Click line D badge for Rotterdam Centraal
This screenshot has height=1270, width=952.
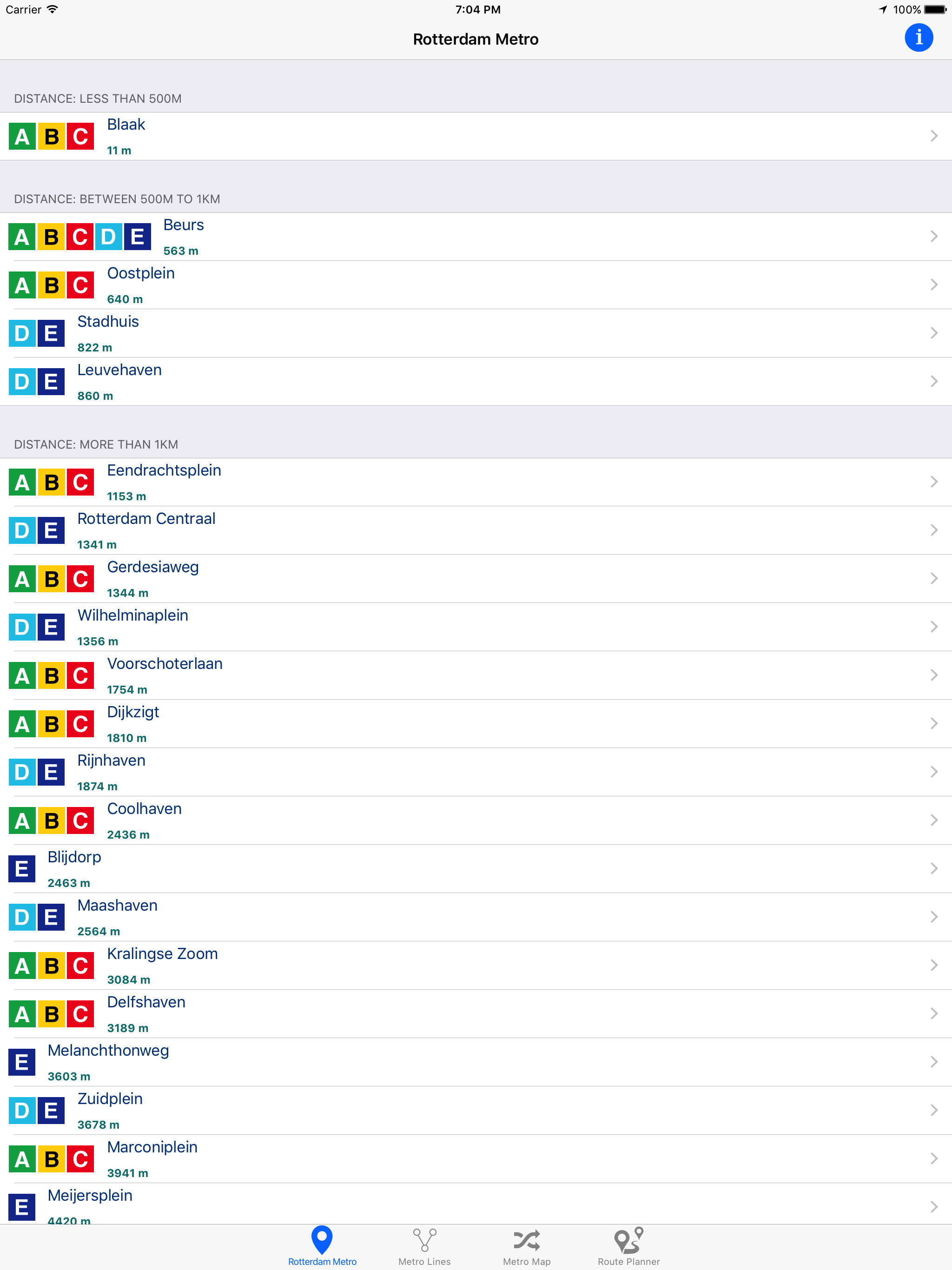(x=22, y=530)
